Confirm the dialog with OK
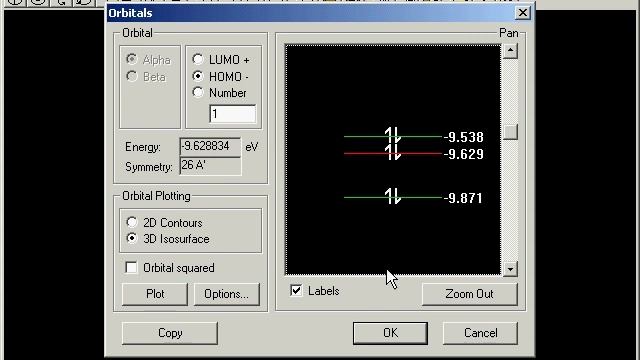 (390, 333)
